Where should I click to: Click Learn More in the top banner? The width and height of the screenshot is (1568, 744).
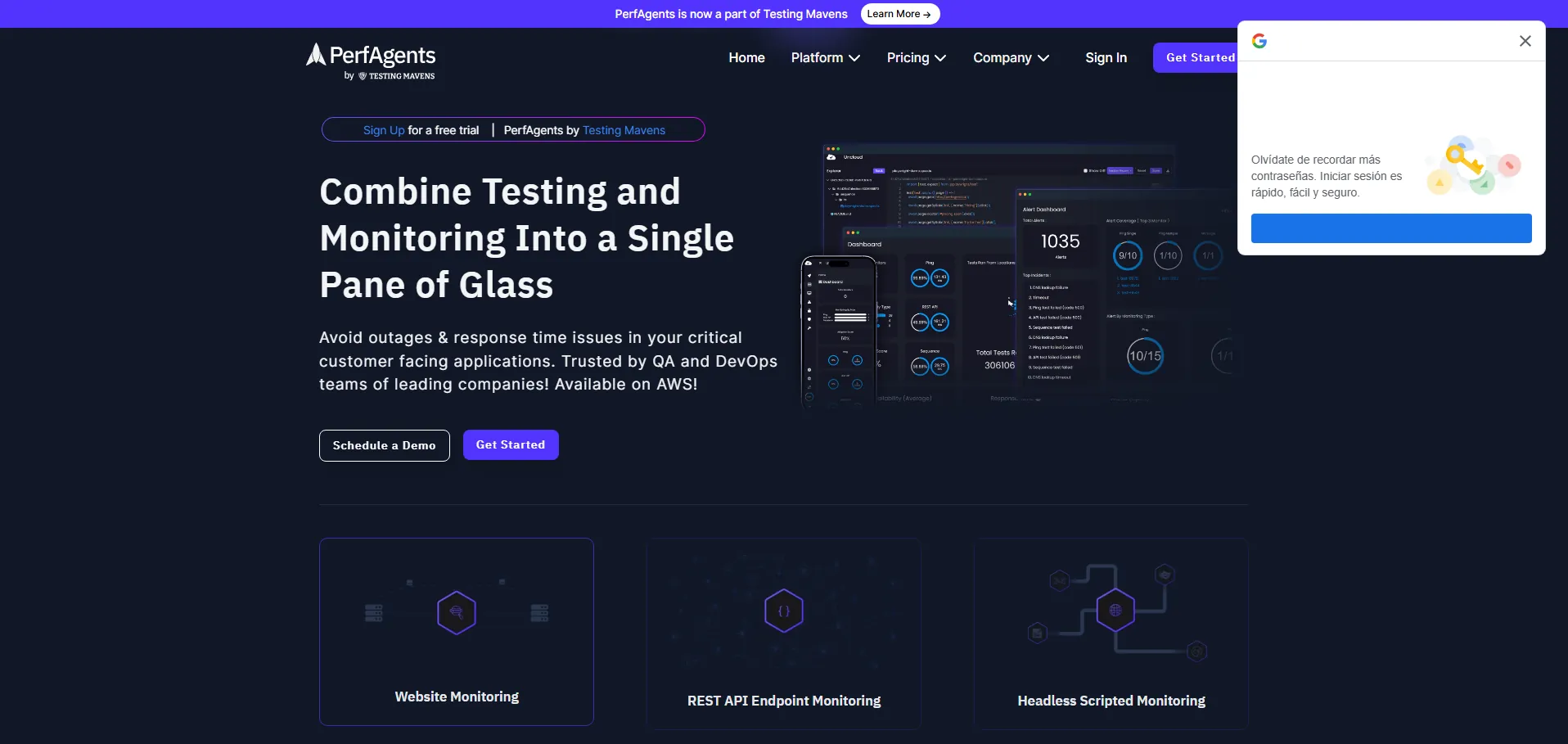pos(899,14)
